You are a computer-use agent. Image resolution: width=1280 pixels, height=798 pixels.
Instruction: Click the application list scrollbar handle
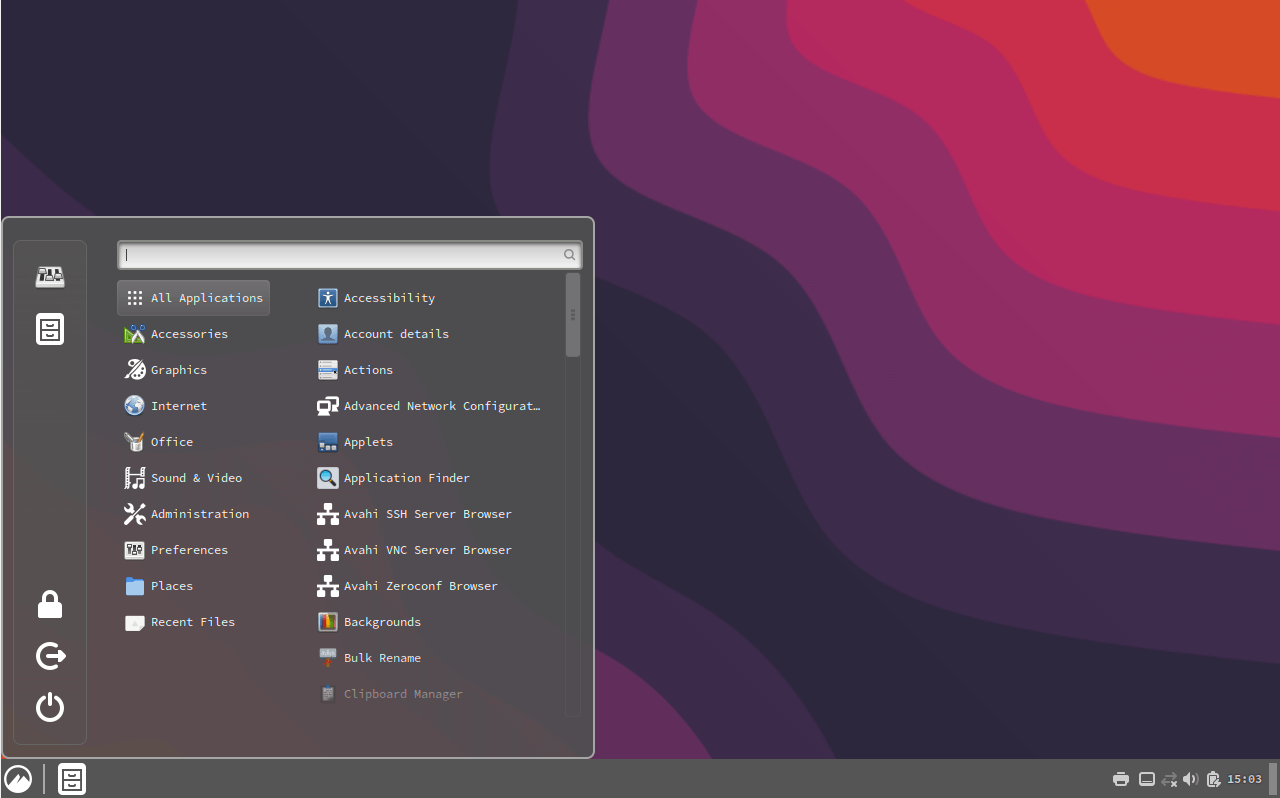point(573,315)
